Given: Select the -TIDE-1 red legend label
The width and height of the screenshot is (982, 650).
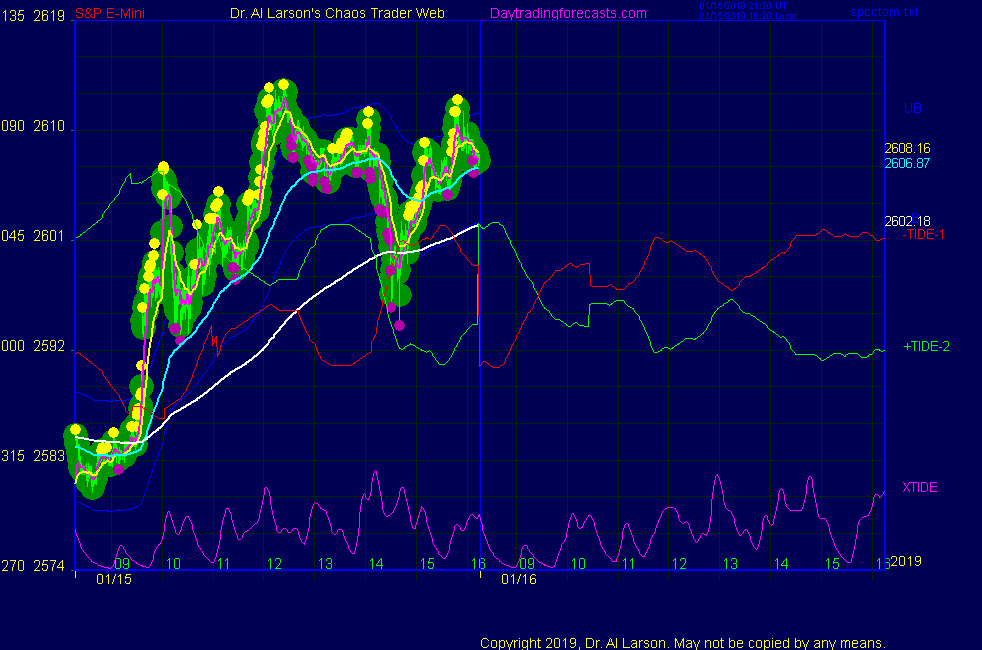Looking at the screenshot, I should click(923, 234).
